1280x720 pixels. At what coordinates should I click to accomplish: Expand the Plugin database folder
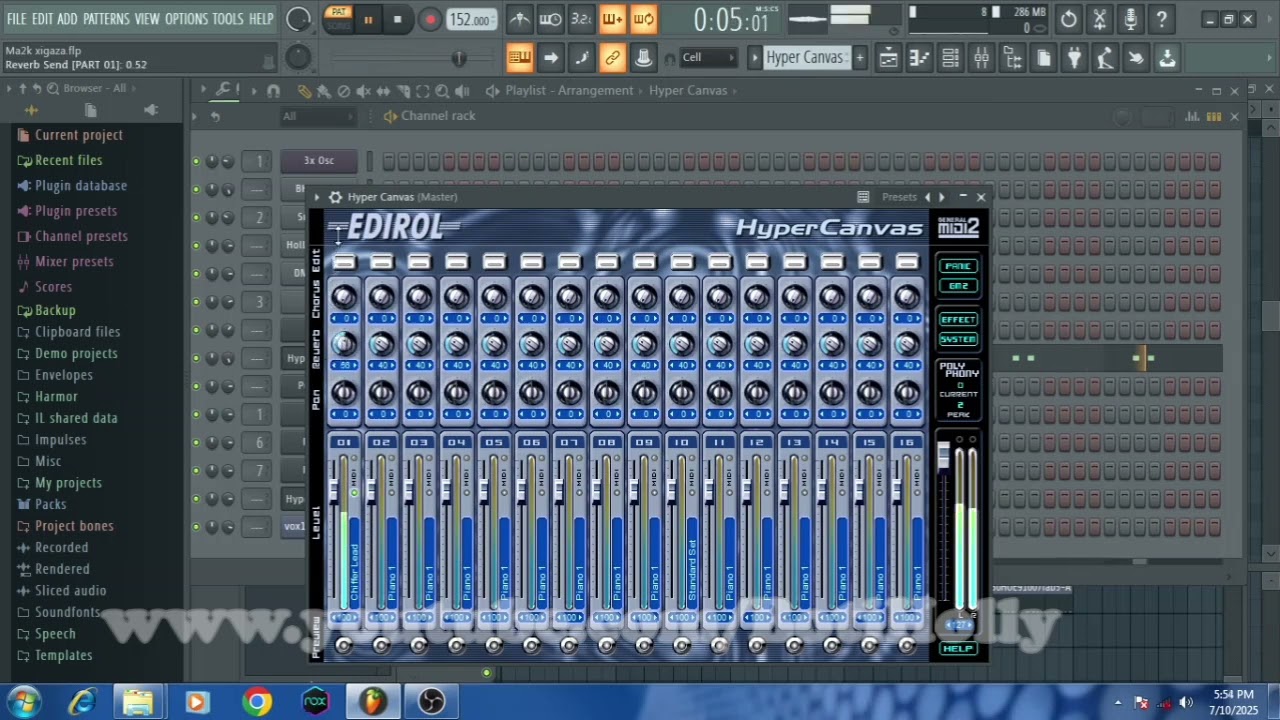(x=80, y=186)
